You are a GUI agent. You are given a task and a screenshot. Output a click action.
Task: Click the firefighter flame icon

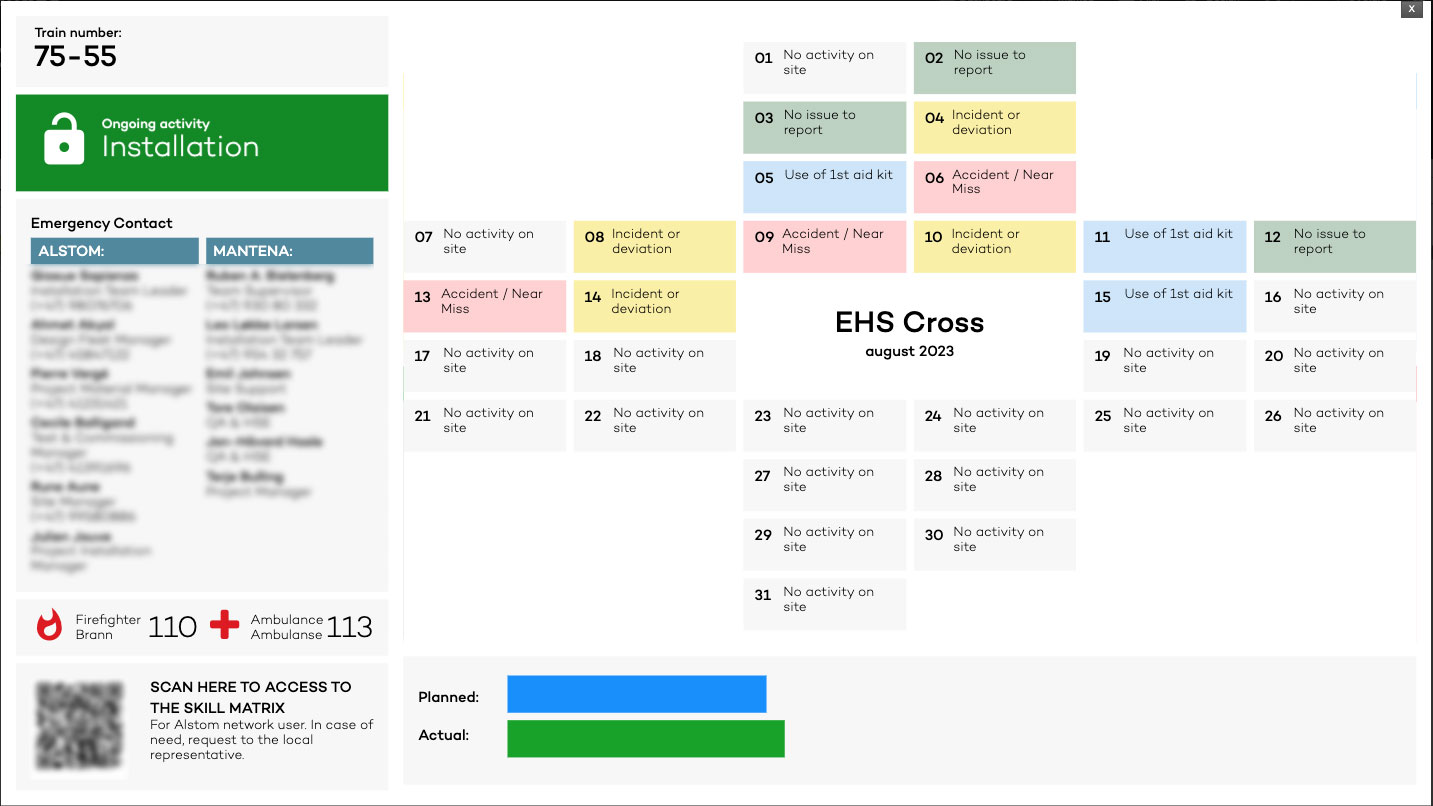tap(49, 626)
